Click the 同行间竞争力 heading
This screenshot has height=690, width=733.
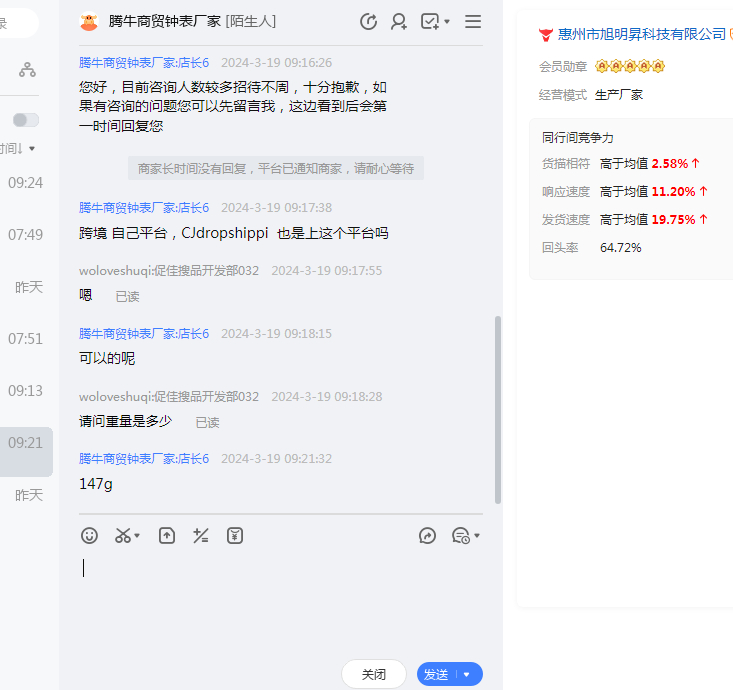(x=577, y=138)
